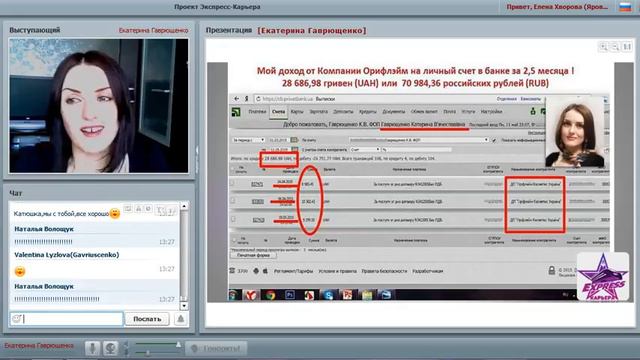Open the Платежи menu on the bank page
The height and width of the screenshot is (360, 640).
[x=257, y=111]
